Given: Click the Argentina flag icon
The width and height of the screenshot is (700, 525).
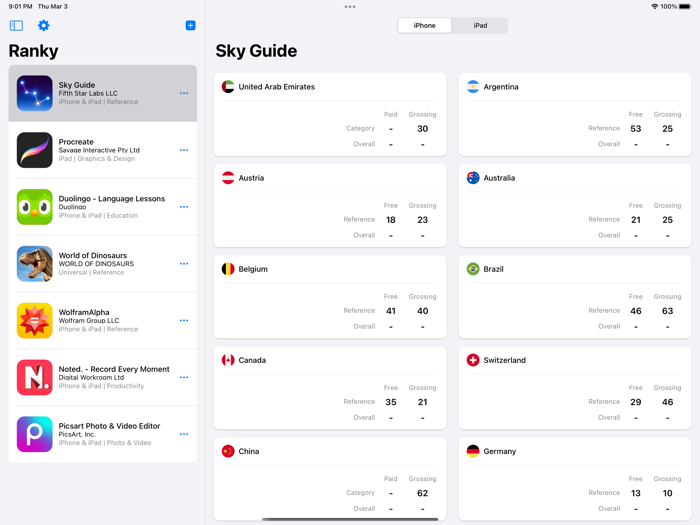Looking at the screenshot, I should click(x=473, y=87).
